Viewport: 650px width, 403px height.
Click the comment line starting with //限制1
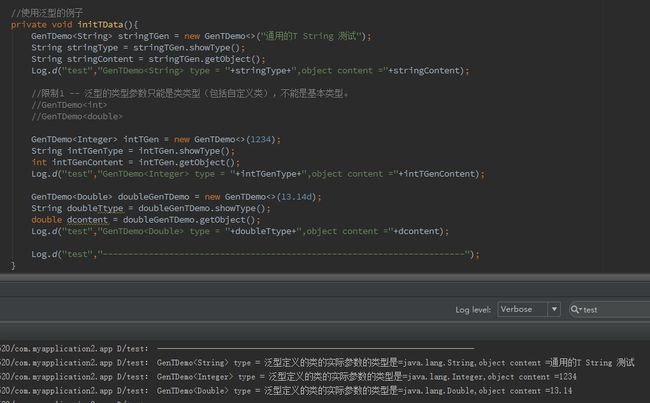pyautogui.click(x=190, y=94)
